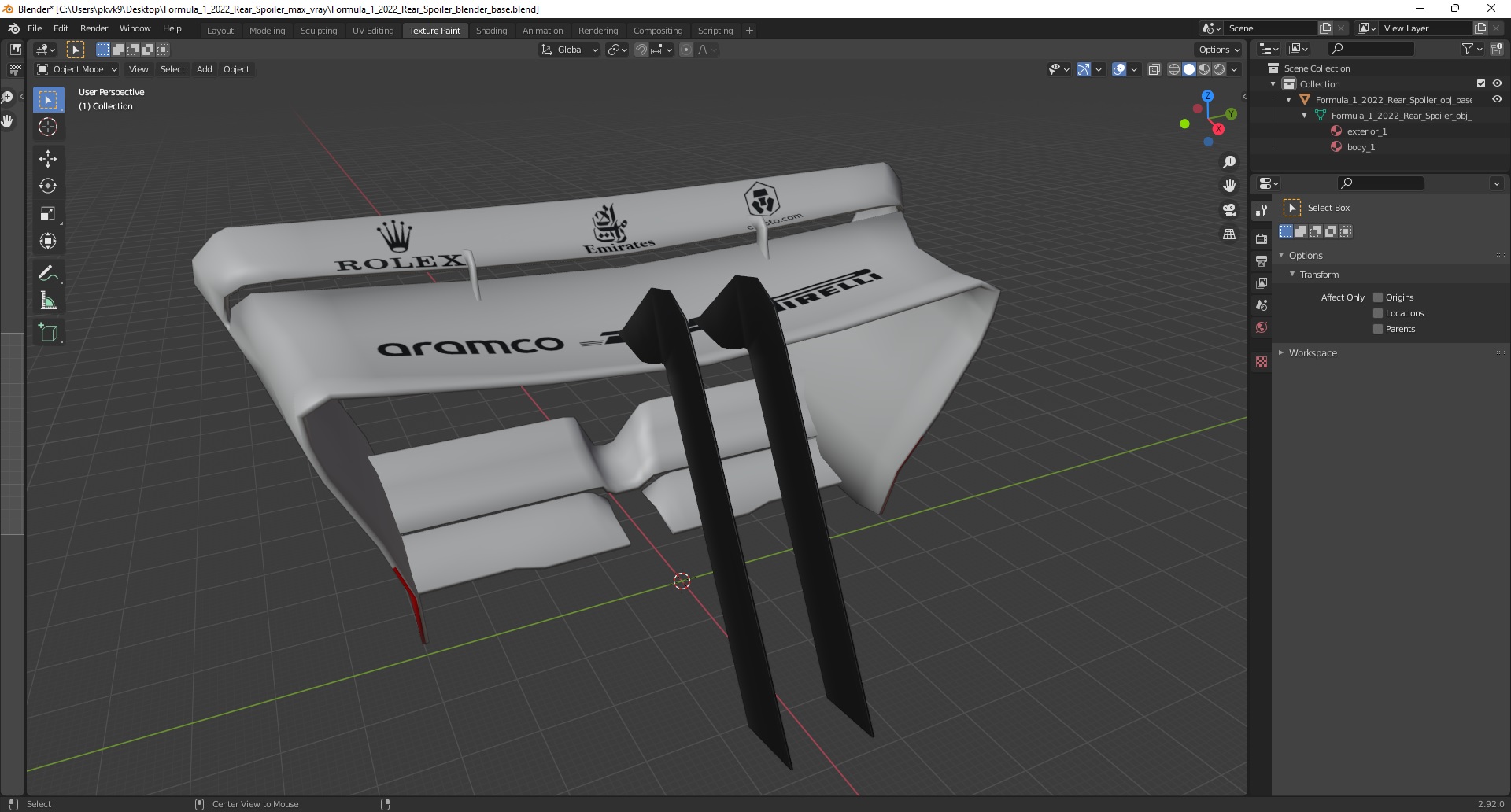Viewport: 1511px width, 812px height.
Task: Open the View Layer properties tab
Action: tap(1262, 282)
